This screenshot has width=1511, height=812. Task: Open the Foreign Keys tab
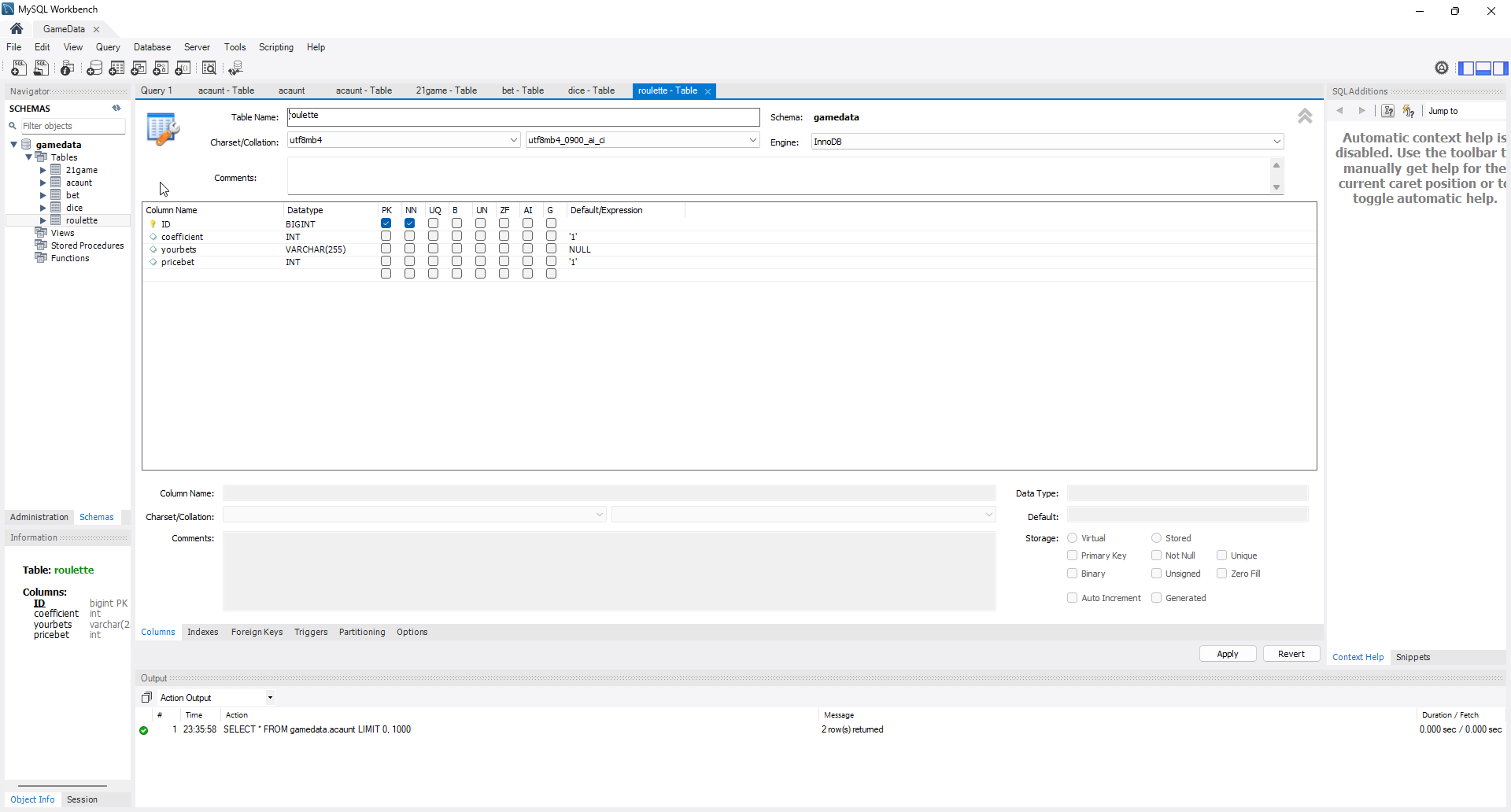click(257, 632)
